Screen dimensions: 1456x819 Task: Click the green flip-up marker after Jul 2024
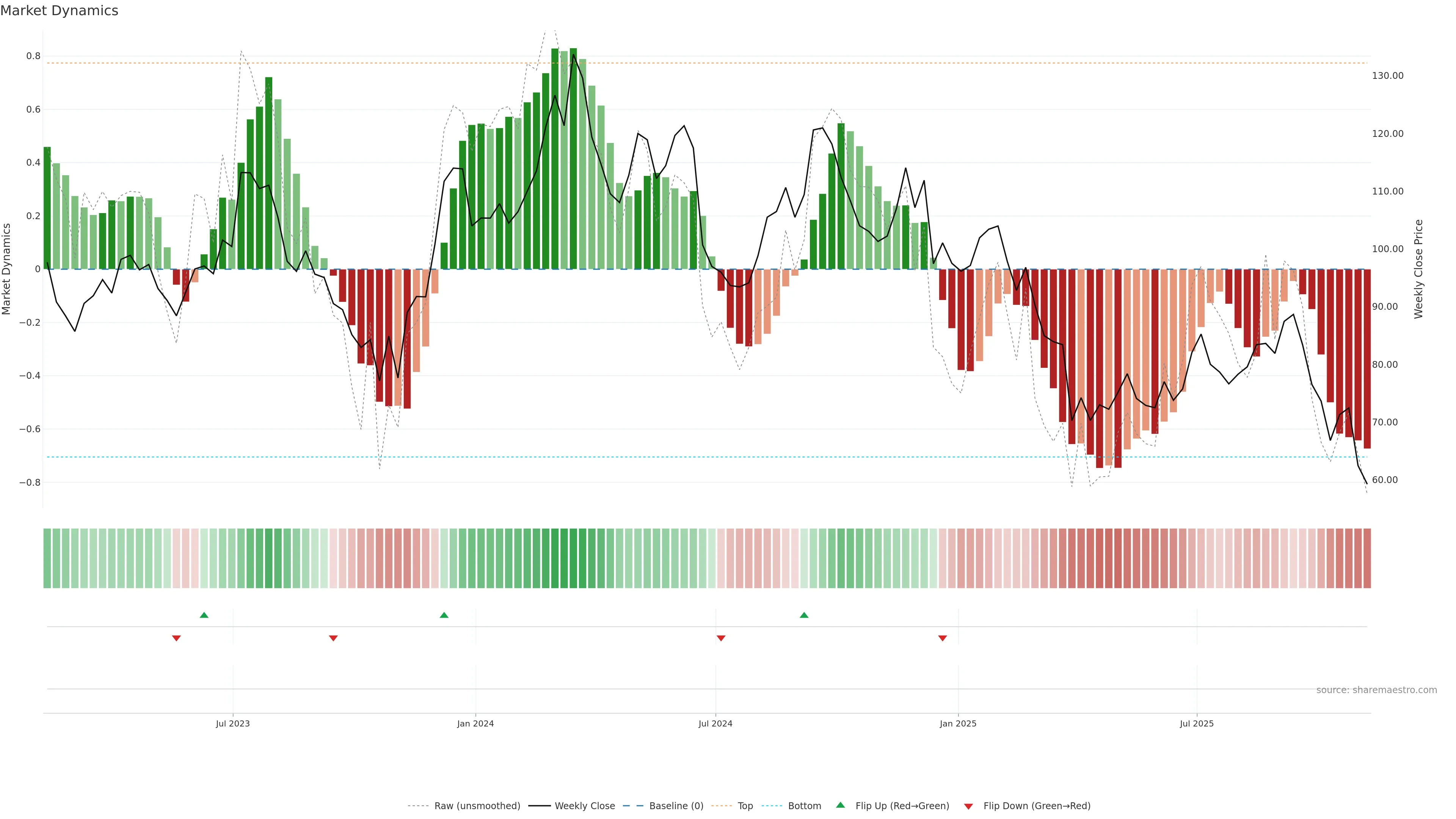coord(804,615)
